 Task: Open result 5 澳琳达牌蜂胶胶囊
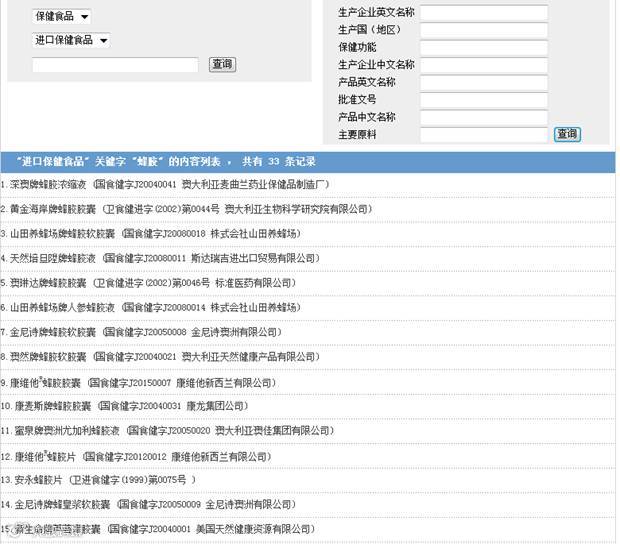(148, 283)
